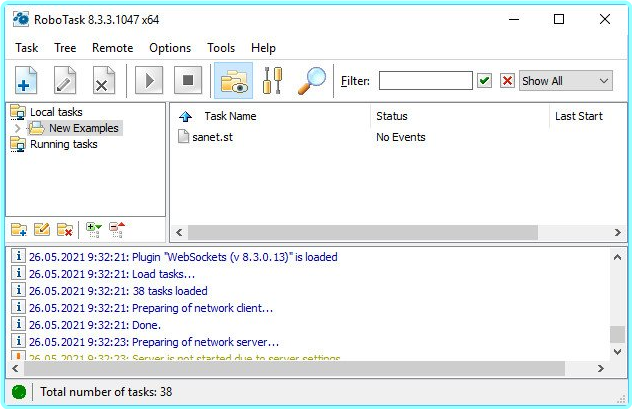Click the Status column header
The image size is (632, 409).
[x=392, y=116]
